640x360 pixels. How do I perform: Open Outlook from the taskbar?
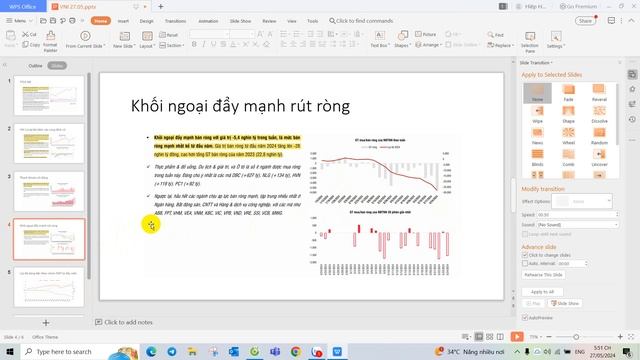coord(234,351)
